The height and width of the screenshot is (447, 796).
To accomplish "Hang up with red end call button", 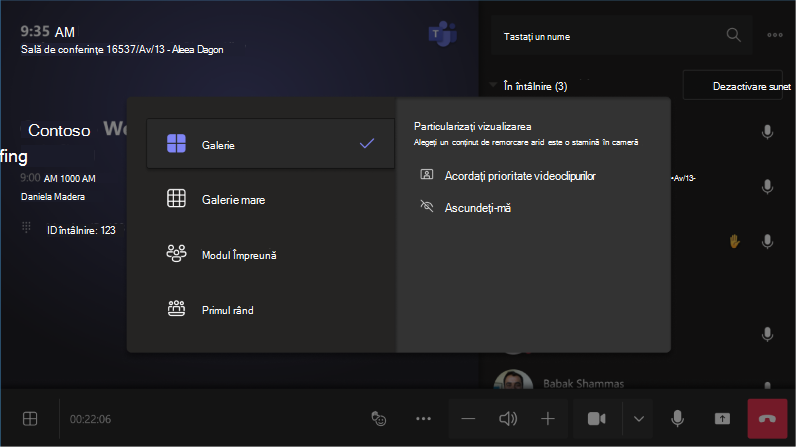I will tap(767, 419).
